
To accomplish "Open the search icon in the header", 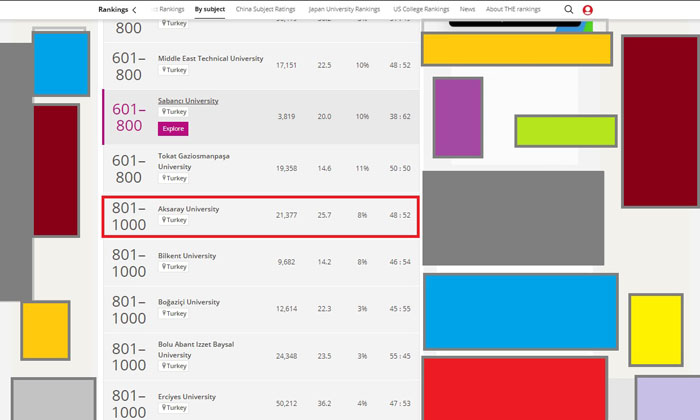I will tap(568, 9).
